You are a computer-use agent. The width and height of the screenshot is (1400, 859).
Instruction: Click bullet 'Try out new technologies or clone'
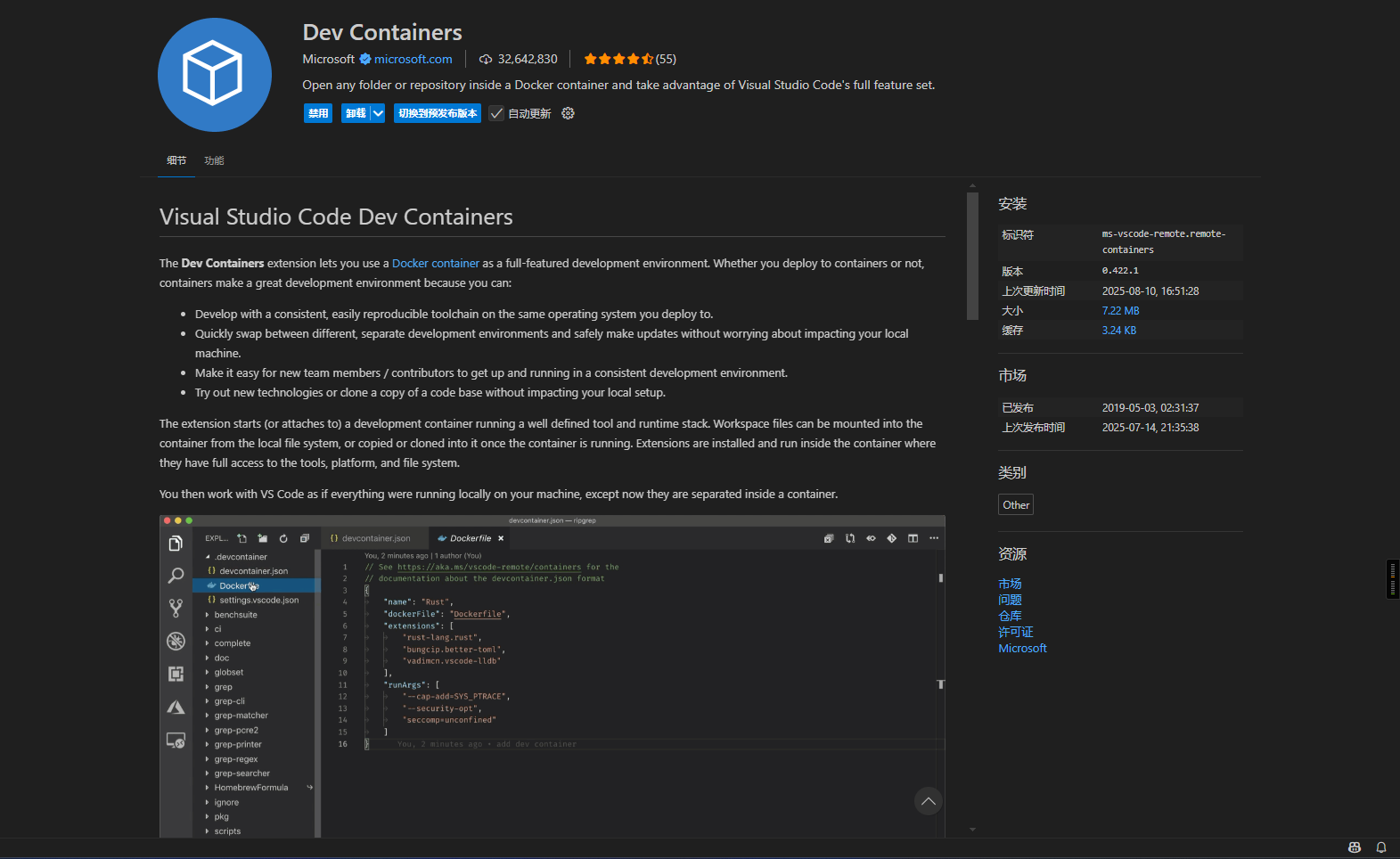(x=430, y=393)
